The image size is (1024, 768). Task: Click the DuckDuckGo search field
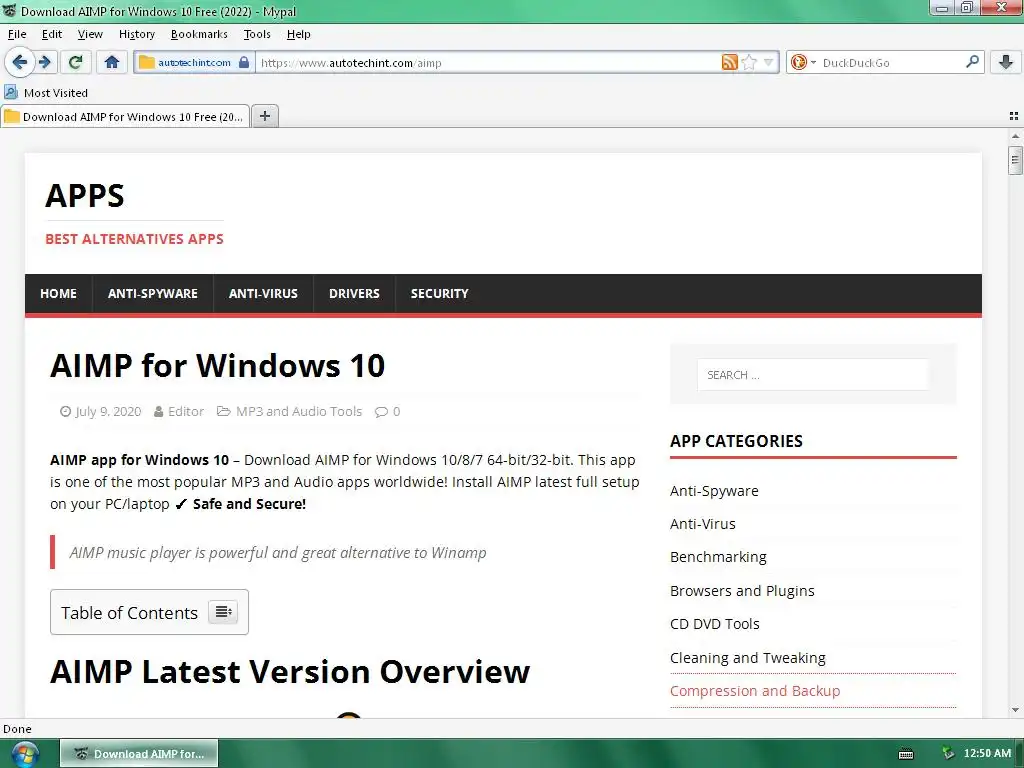tap(891, 63)
